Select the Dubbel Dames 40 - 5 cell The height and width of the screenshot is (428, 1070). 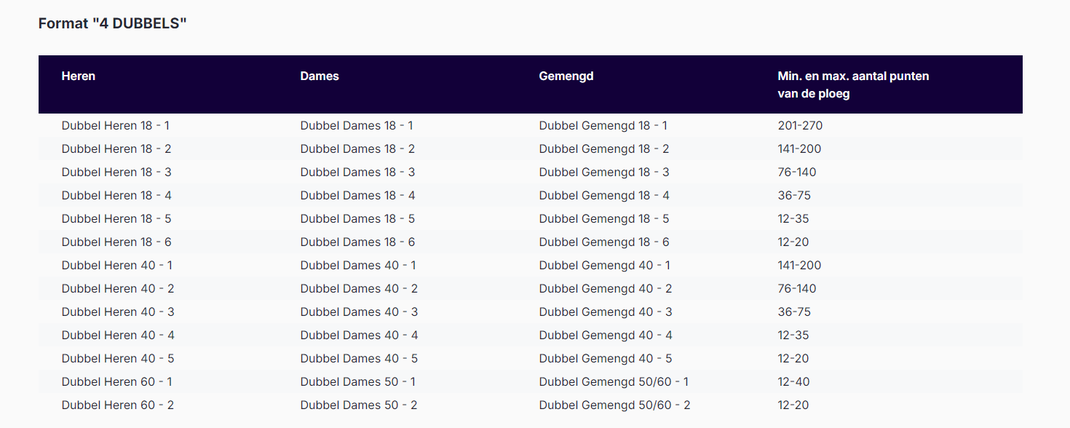tap(359, 358)
